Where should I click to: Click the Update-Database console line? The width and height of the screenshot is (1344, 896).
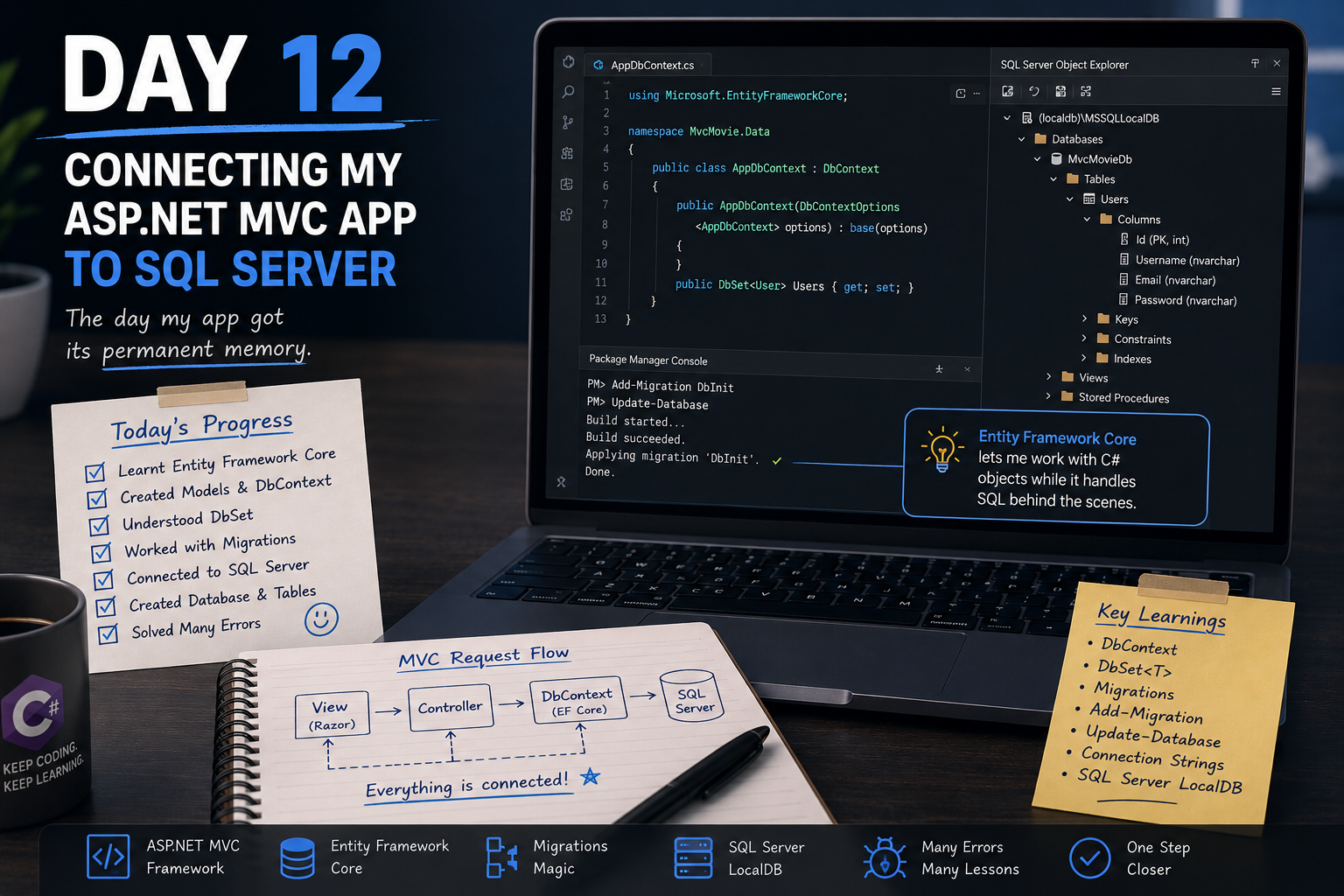tap(647, 403)
